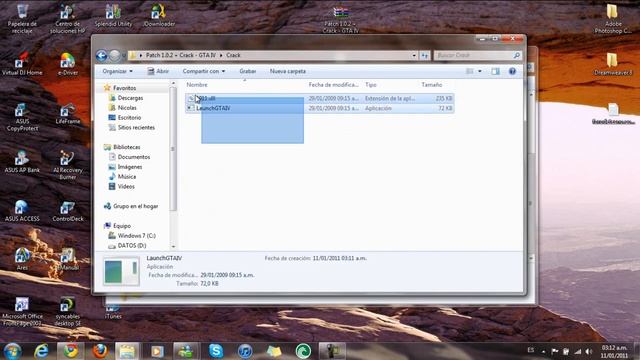
Task: Click the search magnifier icon
Action: (517, 55)
